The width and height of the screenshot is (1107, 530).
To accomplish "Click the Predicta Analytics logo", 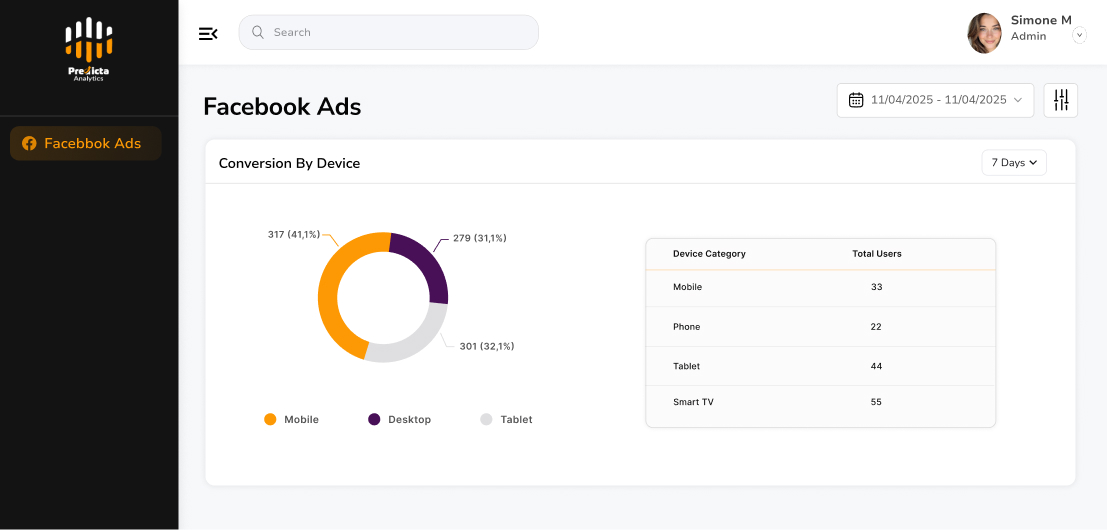I will (89, 49).
